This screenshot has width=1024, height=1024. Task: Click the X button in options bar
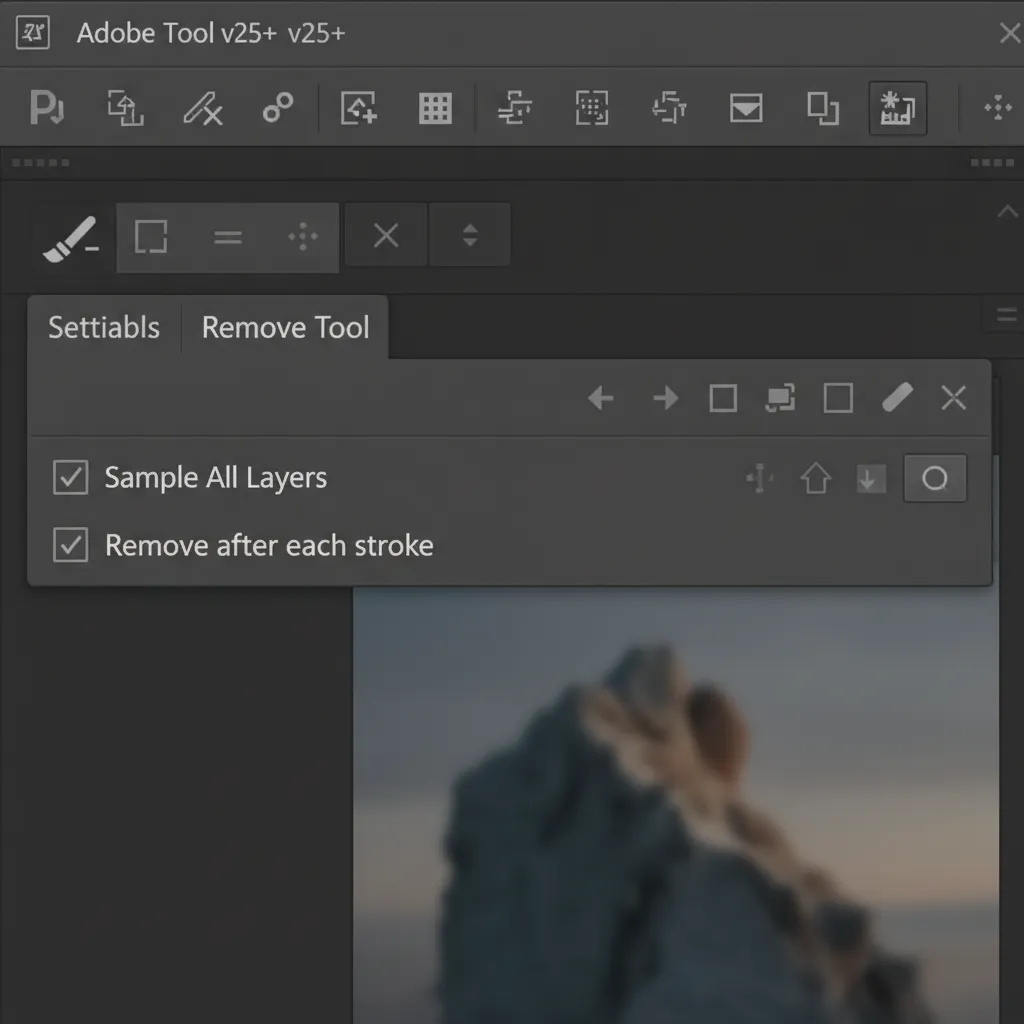[x=386, y=235]
